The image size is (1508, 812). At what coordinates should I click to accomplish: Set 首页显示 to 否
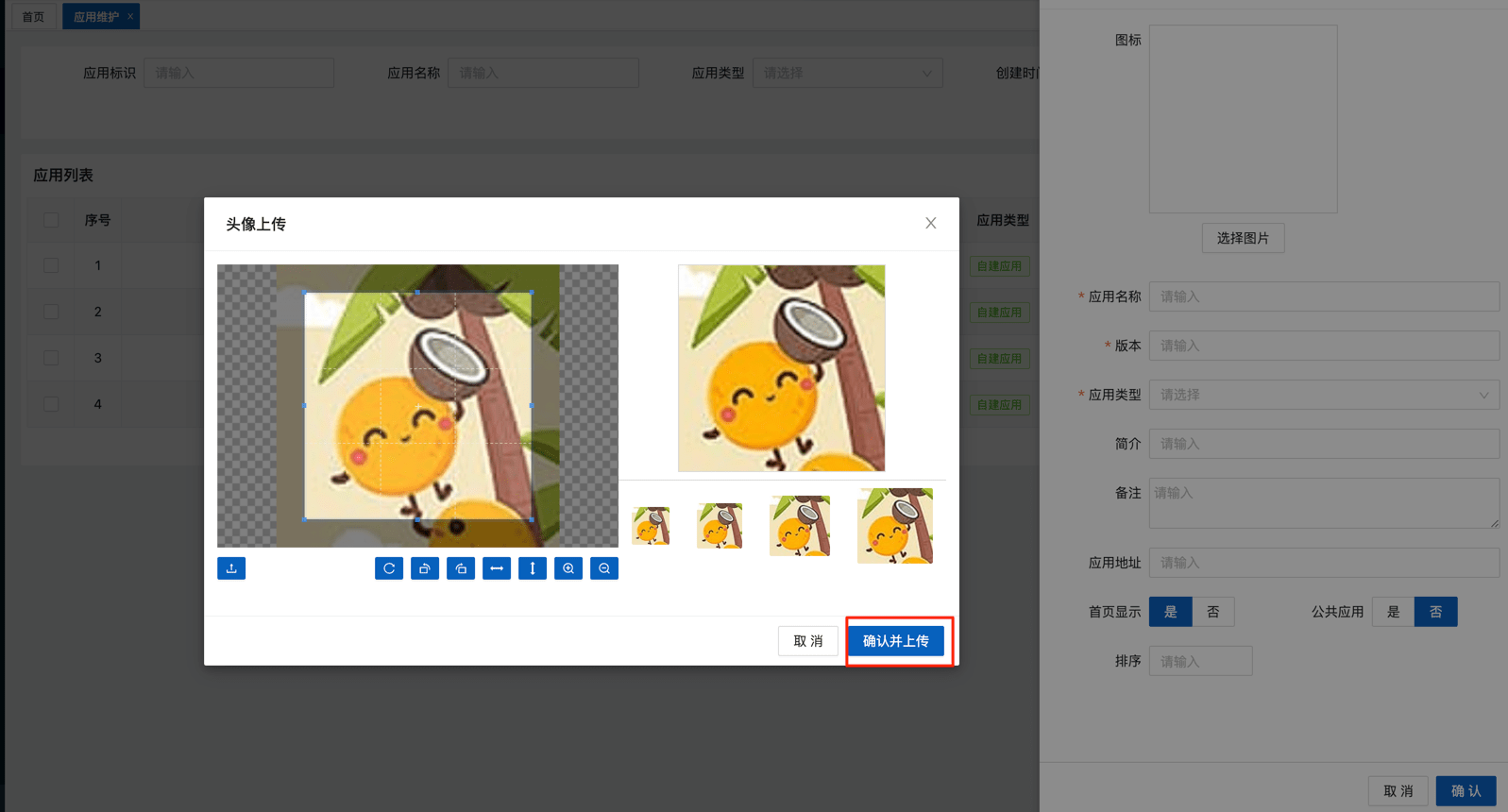[x=1212, y=612]
